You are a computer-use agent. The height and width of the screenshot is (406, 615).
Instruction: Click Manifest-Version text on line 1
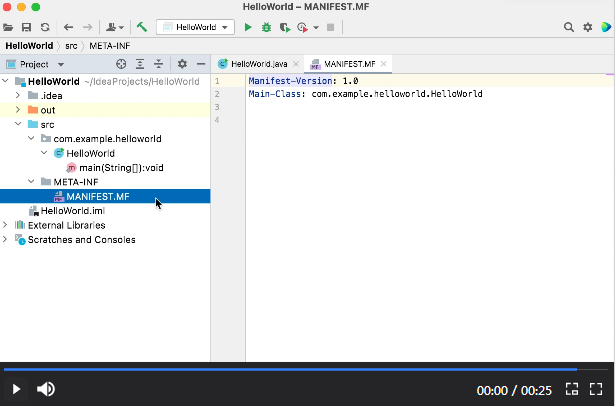[290, 81]
